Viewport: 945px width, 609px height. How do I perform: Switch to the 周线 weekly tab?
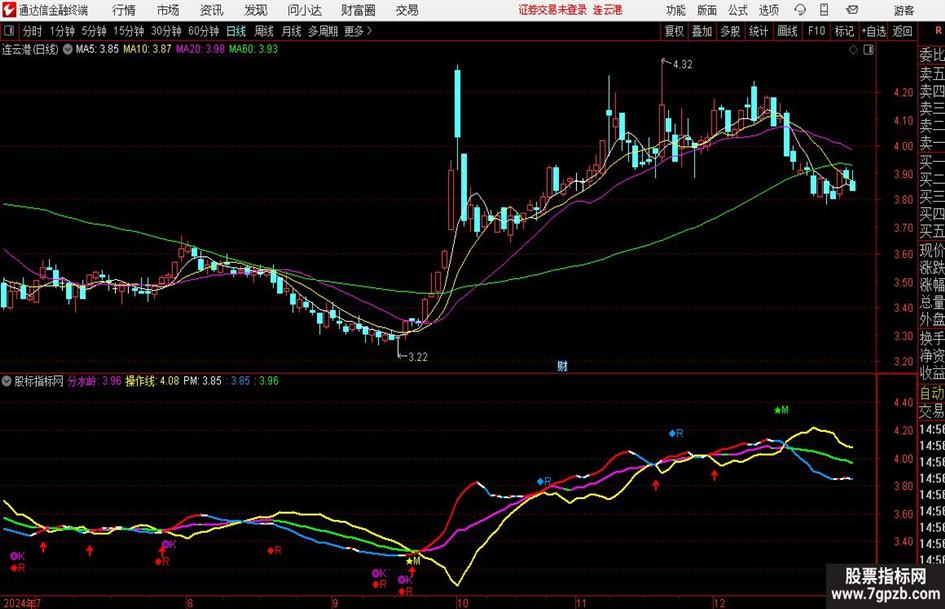263,31
